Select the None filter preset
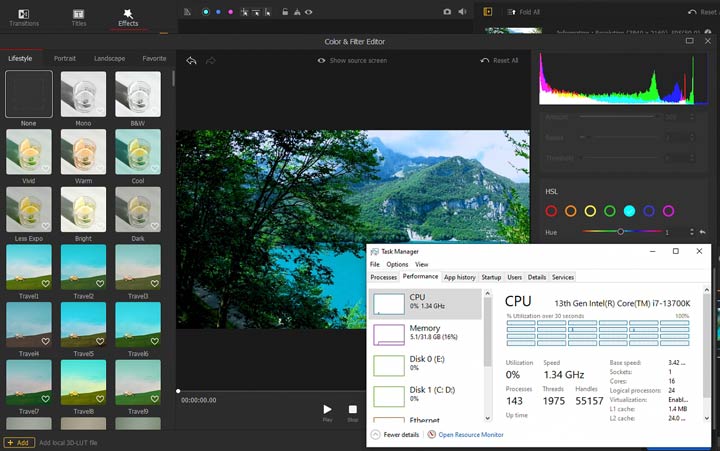This screenshot has width=720, height=451. [28, 94]
